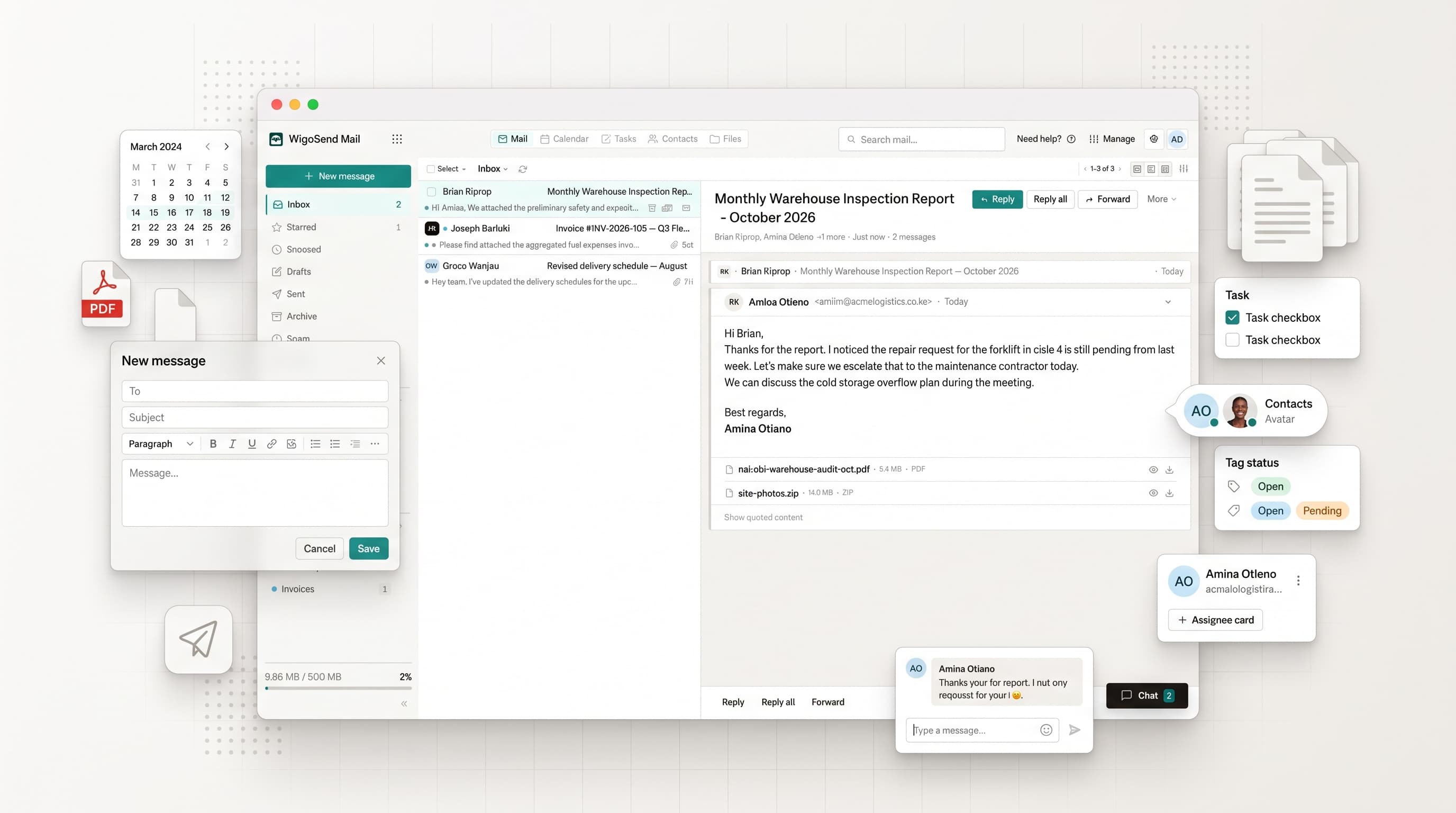Download site-photos.zip attachment
The image size is (1456, 813).
point(1169,493)
